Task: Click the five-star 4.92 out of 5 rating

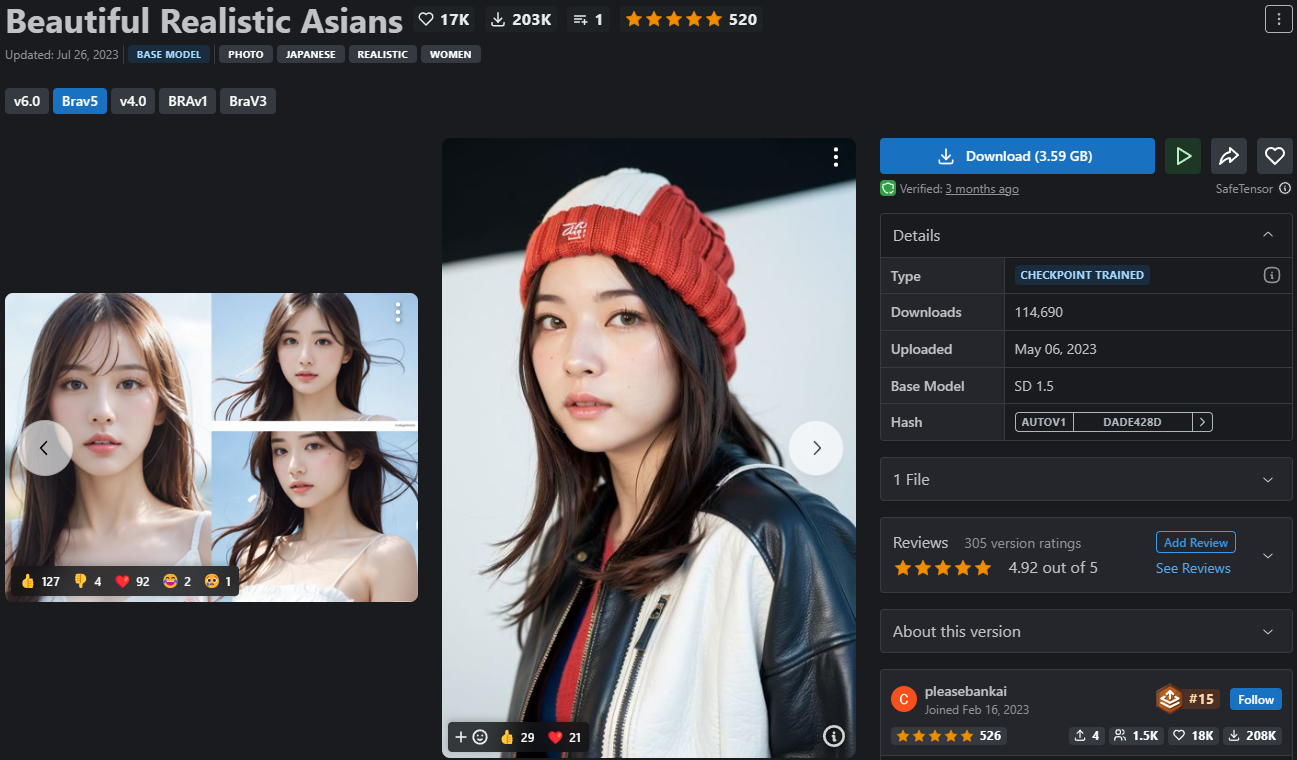Action: click(x=995, y=568)
